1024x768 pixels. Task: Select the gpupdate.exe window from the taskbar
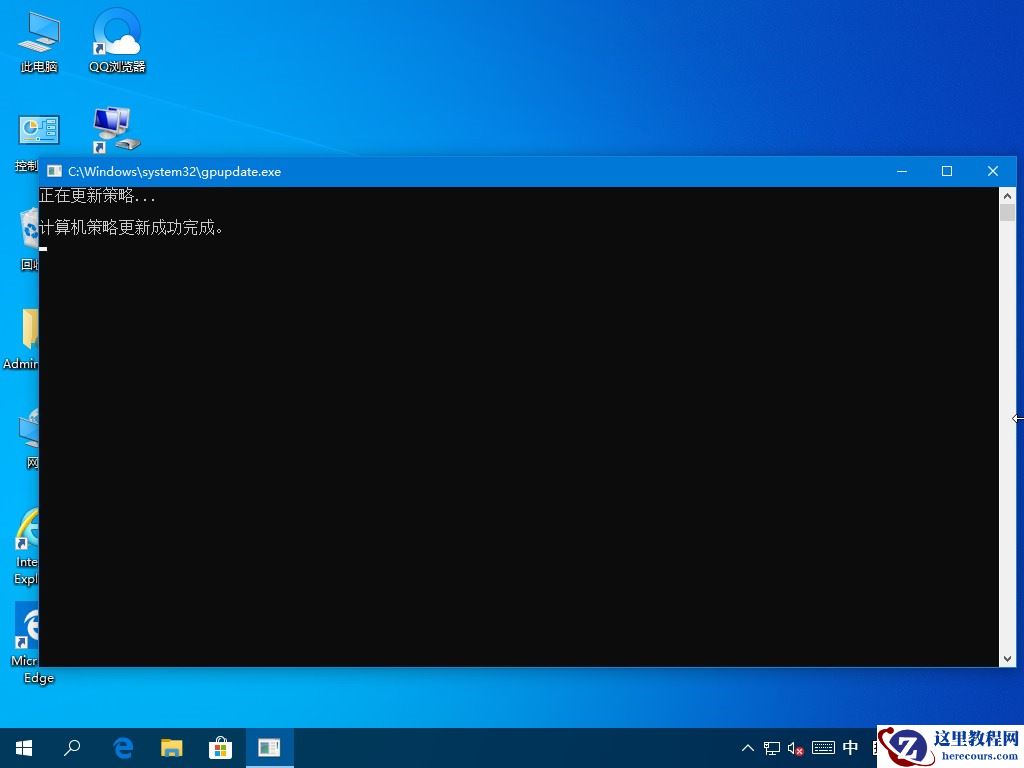(268, 747)
